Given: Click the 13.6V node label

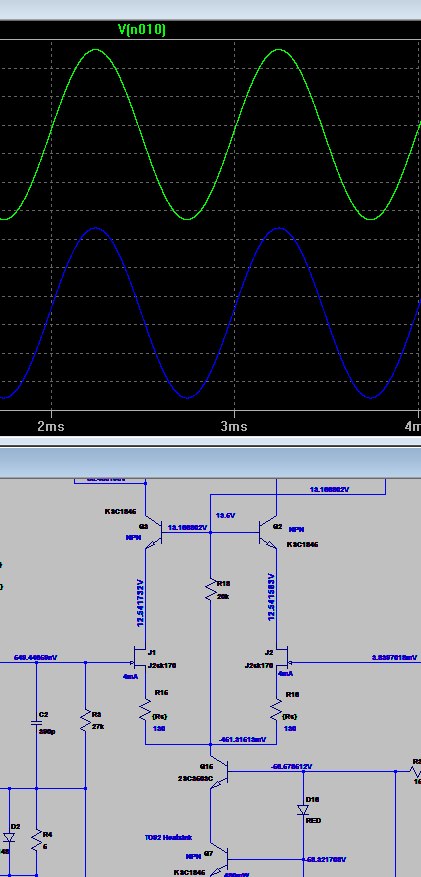Looking at the screenshot, I should [224, 515].
